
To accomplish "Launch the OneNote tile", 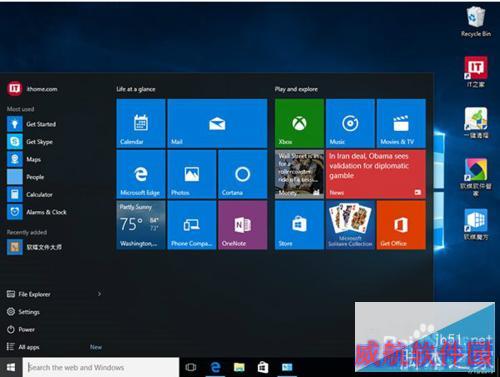I will click(243, 225).
